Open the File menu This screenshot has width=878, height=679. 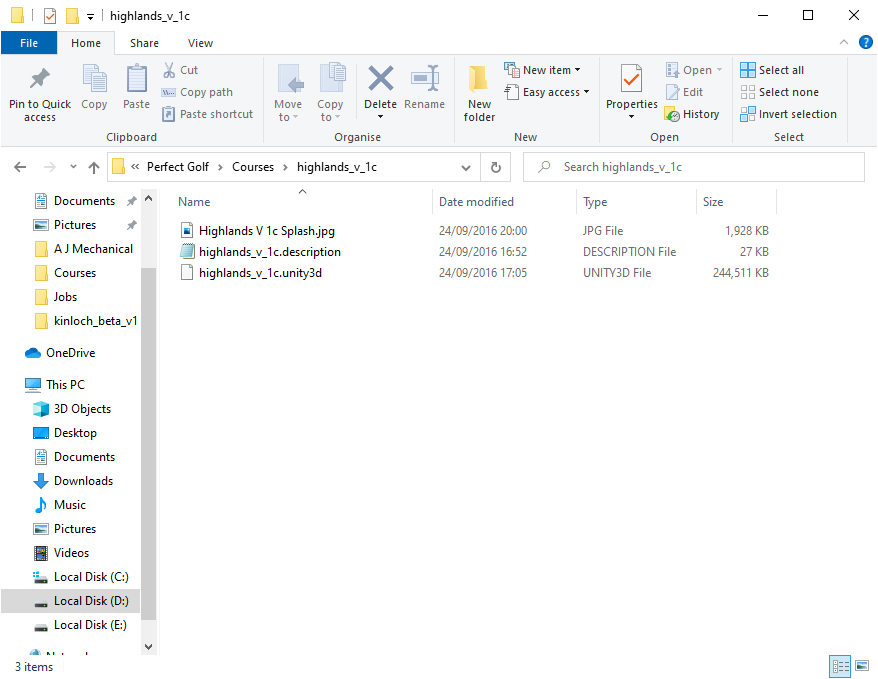click(29, 43)
